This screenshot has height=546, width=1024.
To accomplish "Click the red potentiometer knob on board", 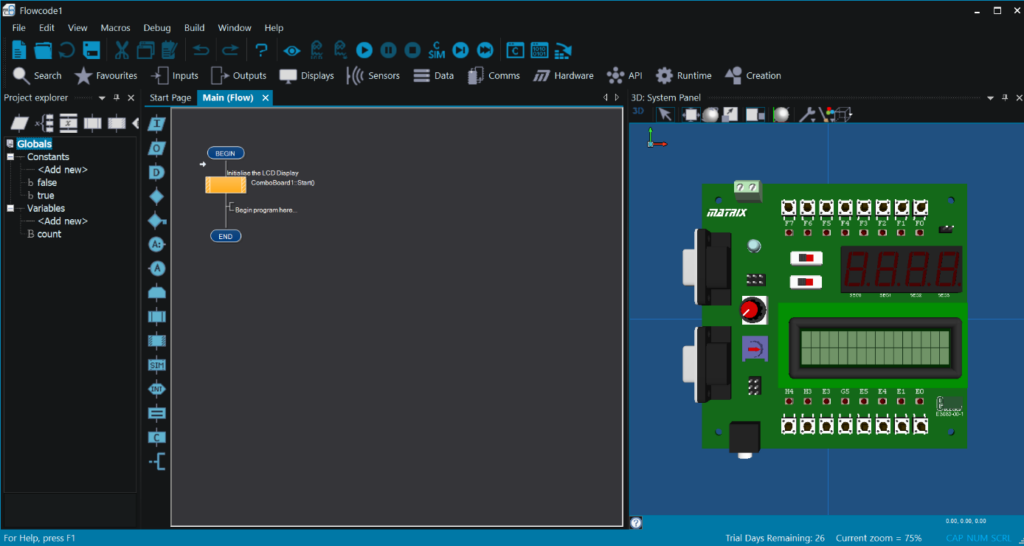I will (751, 311).
